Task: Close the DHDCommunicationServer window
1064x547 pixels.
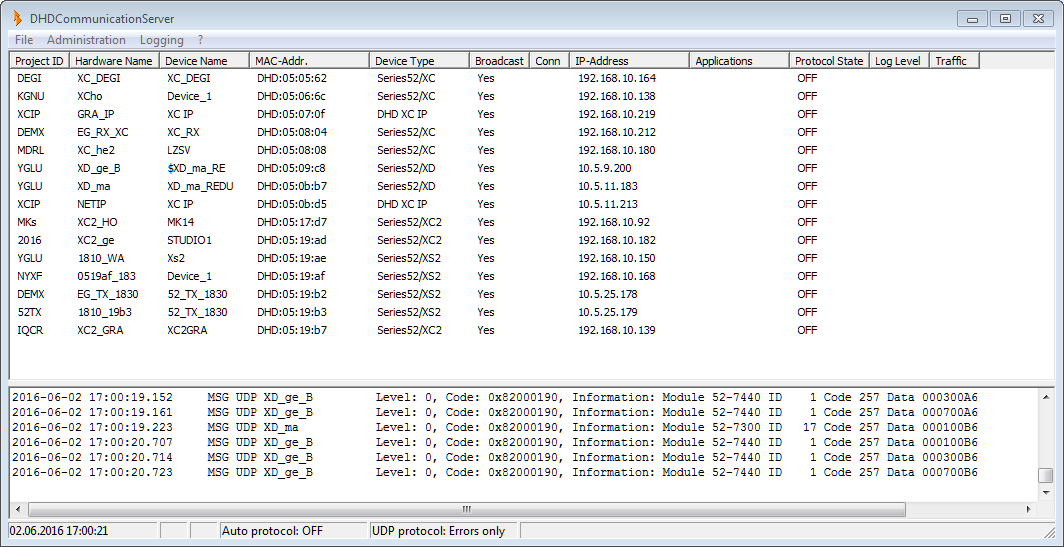Action: pyautogui.click(x=1038, y=19)
